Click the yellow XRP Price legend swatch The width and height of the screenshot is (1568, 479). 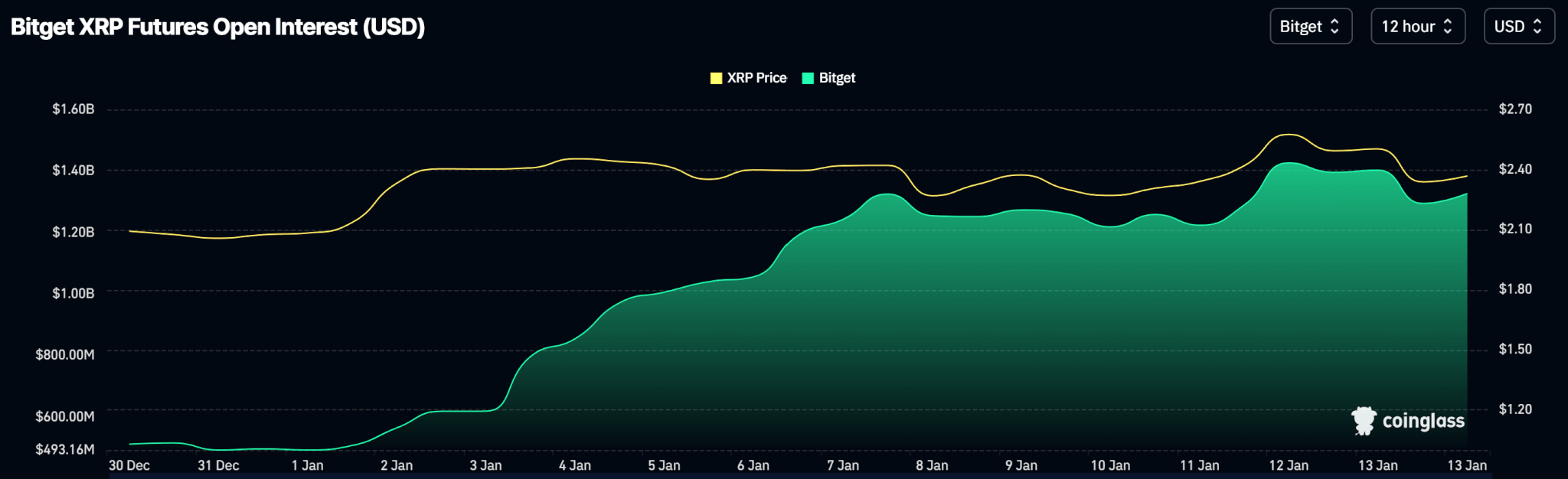coord(716,78)
